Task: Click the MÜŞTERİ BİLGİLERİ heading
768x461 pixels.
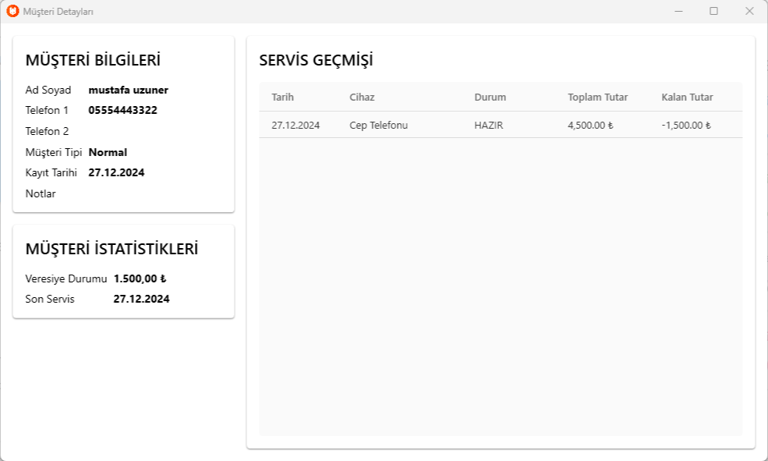Action: (93, 60)
